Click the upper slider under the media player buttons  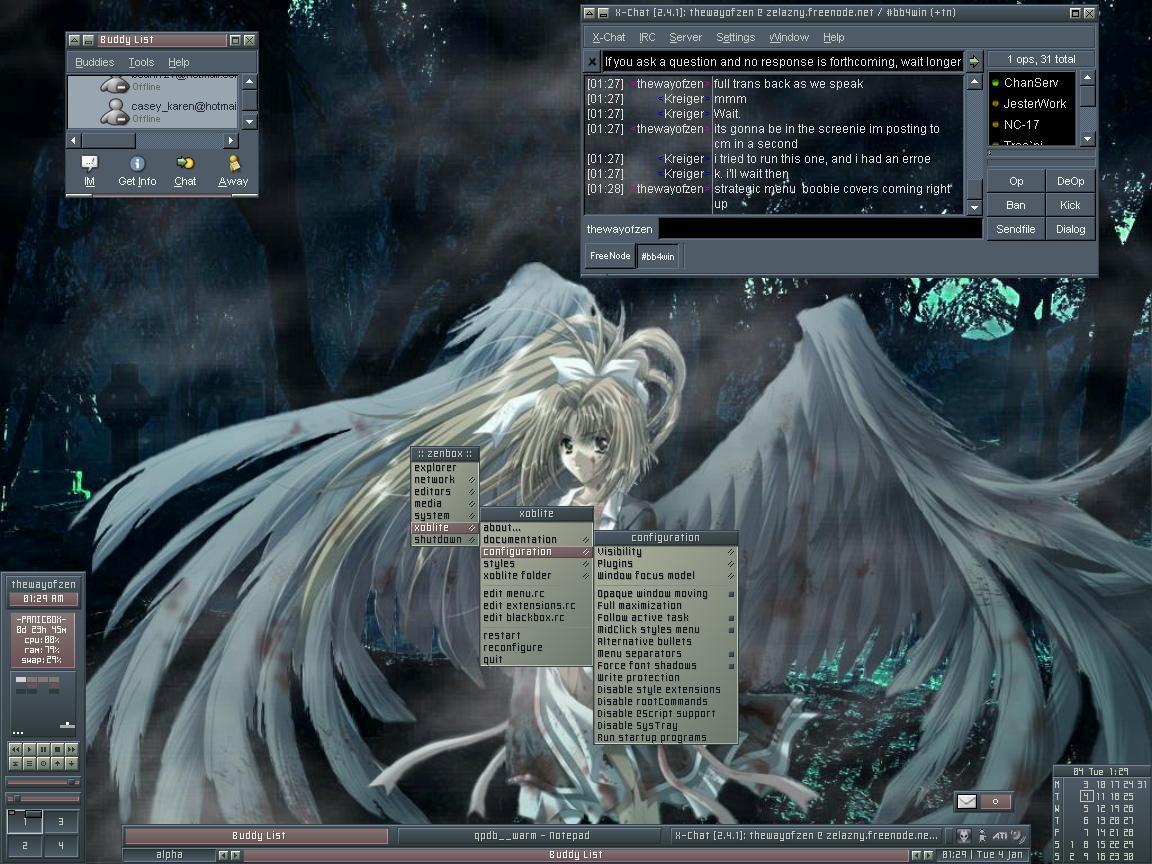(43, 782)
